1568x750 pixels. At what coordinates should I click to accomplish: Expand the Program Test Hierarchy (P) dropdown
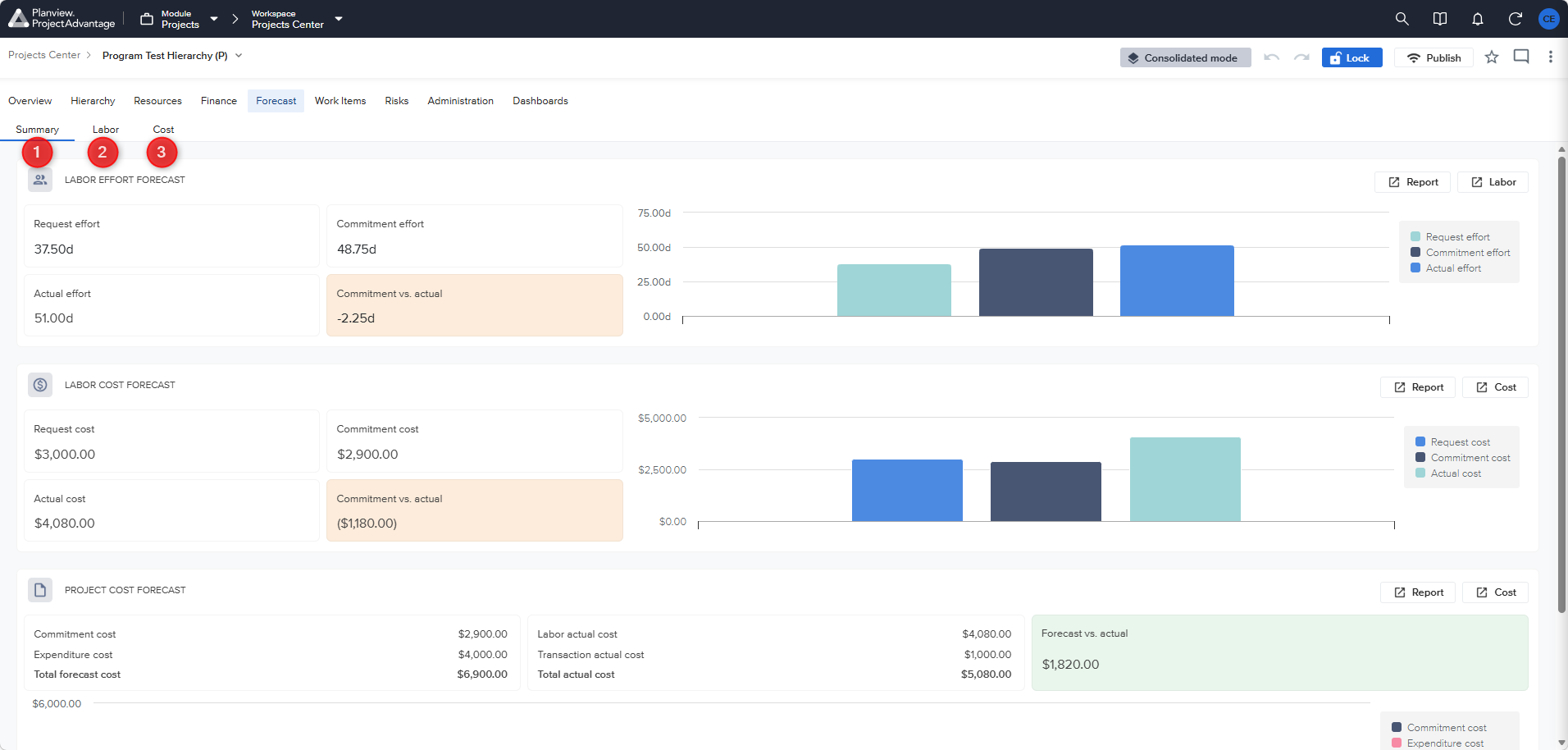[239, 56]
